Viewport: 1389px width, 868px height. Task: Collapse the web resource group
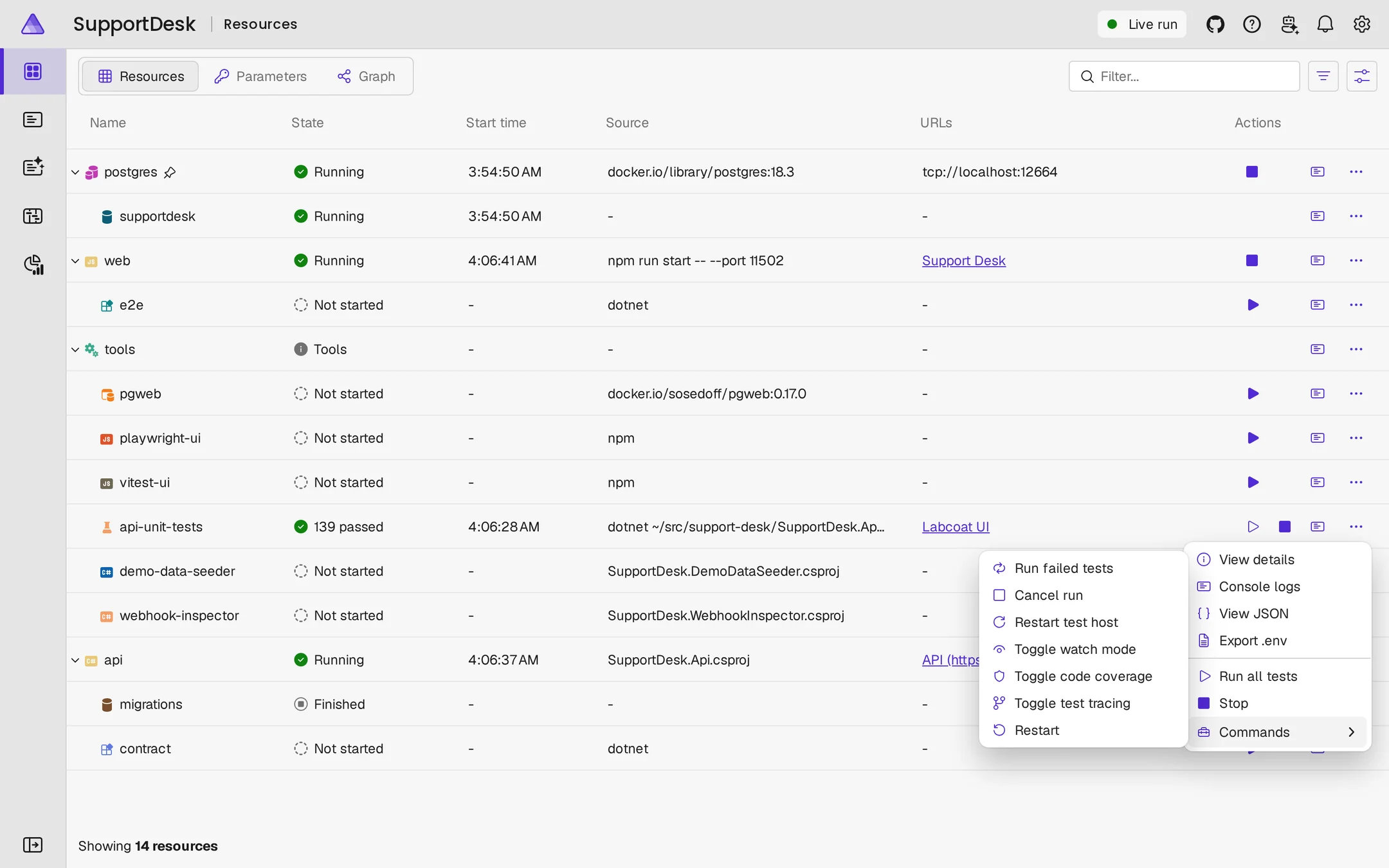[x=75, y=261]
